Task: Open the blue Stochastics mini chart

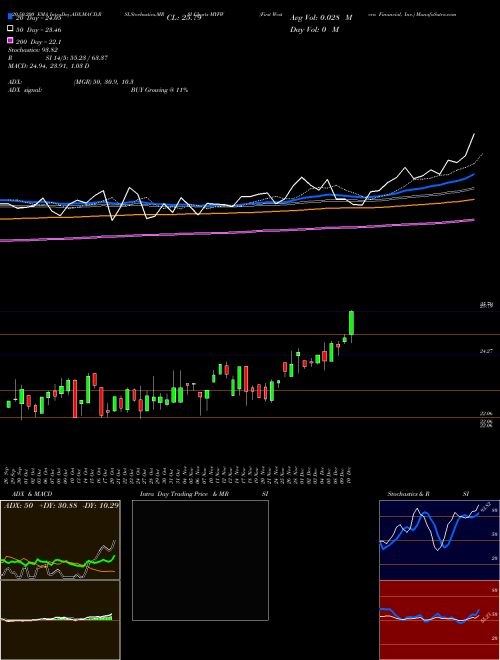Action: [x=439, y=540]
